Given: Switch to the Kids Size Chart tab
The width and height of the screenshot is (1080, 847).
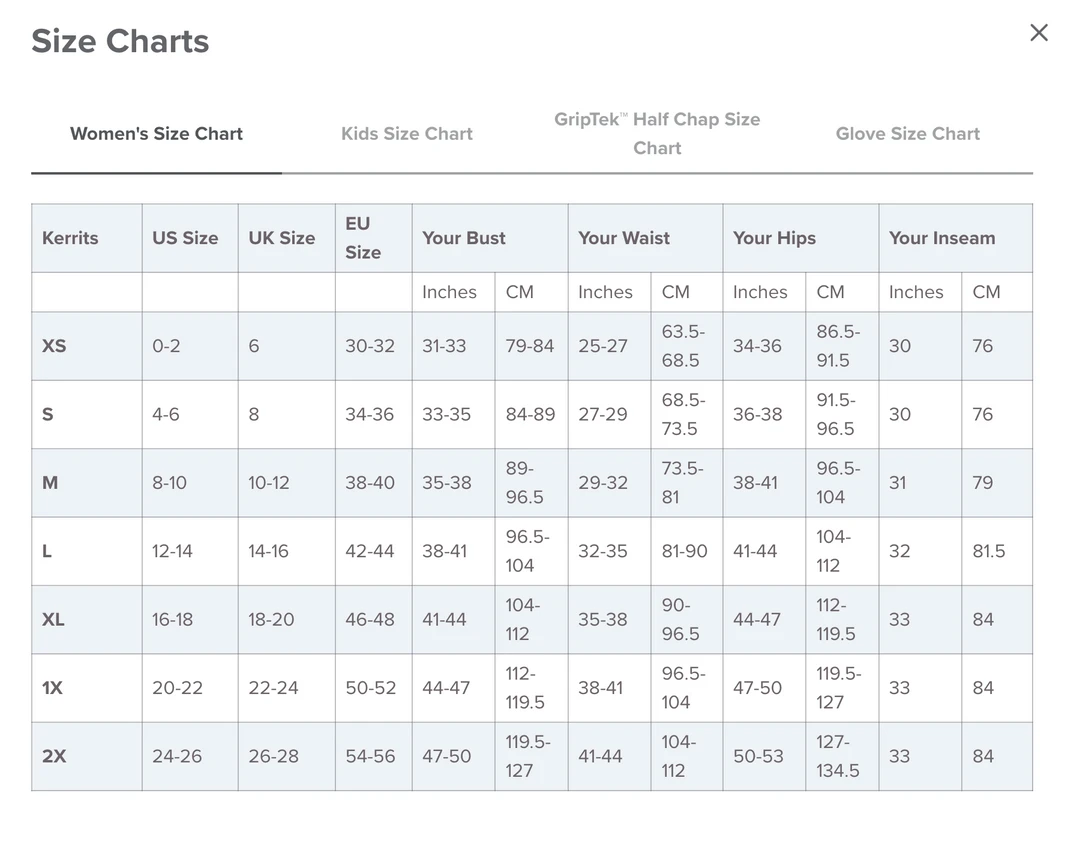Looking at the screenshot, I should point(406,134).
